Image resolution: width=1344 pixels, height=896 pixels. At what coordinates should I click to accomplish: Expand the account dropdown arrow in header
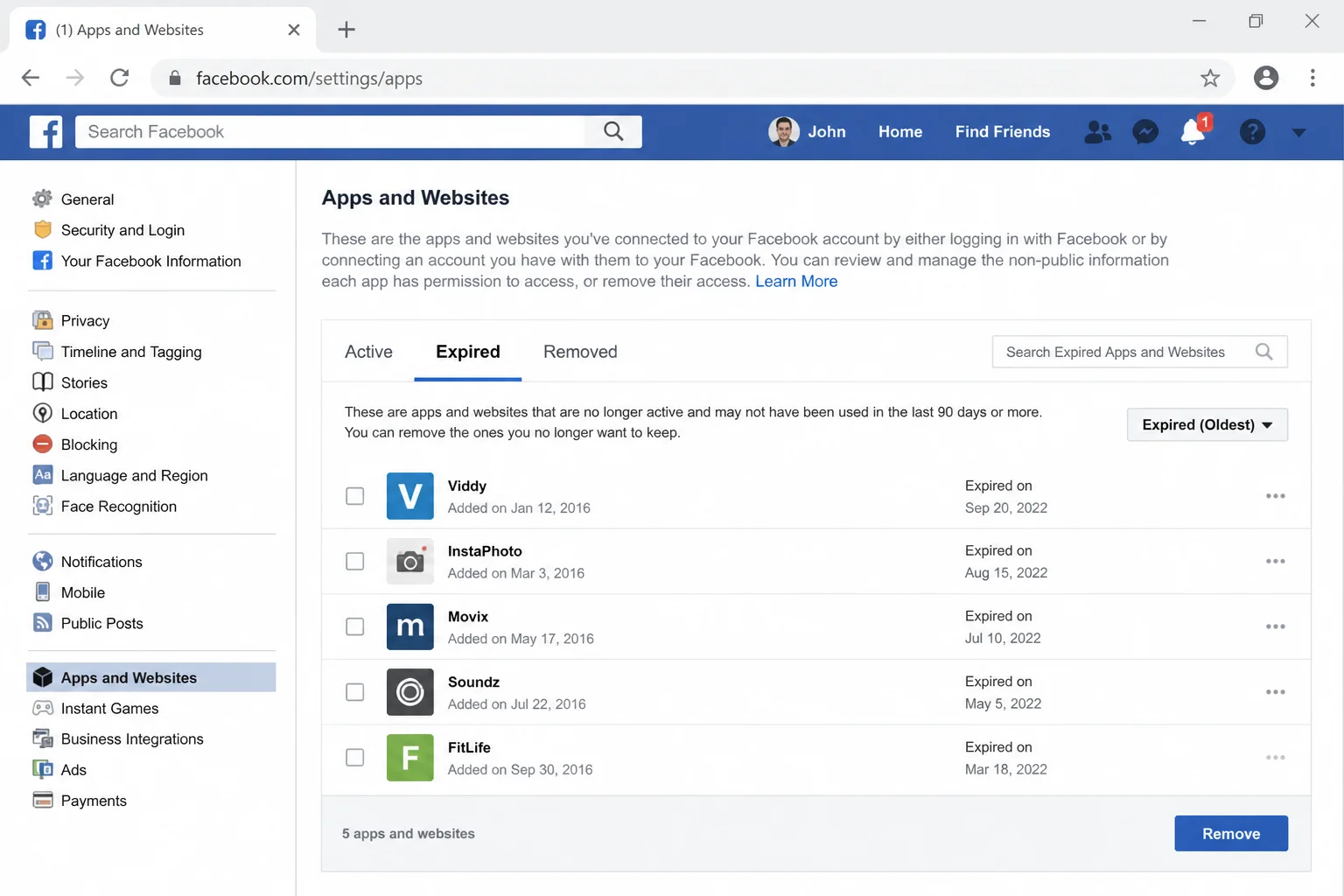(x=1298, y=133)
